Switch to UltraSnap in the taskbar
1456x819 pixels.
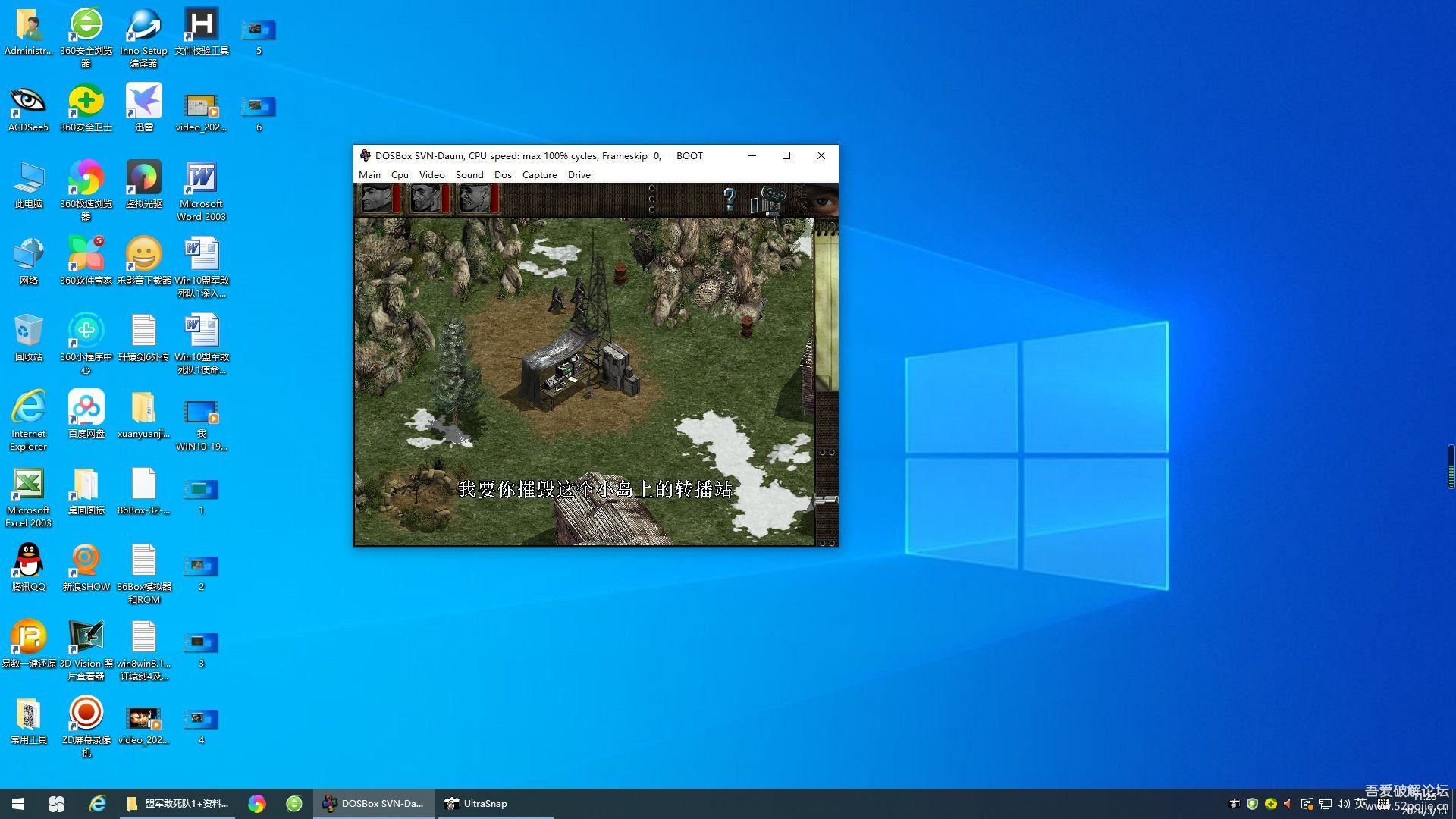476,804
